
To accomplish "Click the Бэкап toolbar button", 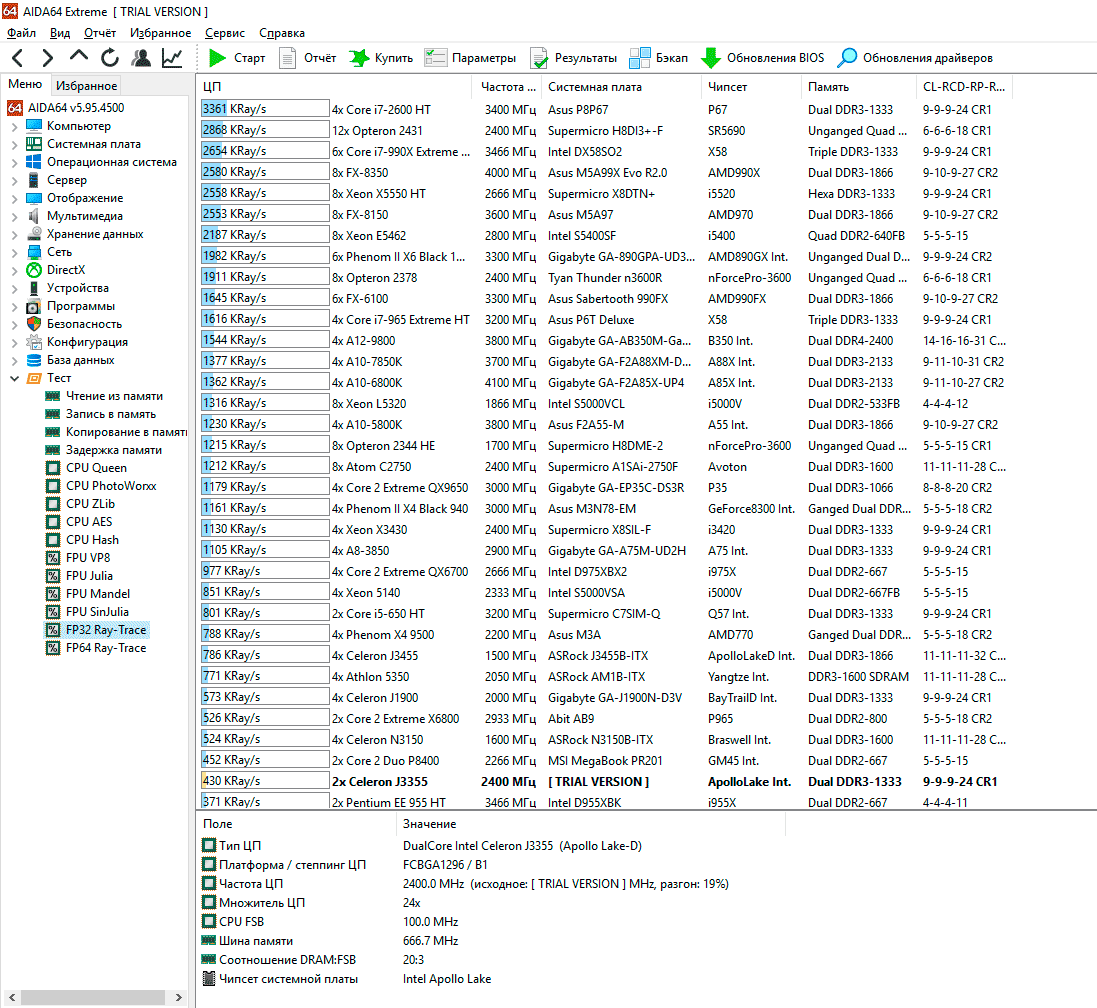I will [x=660, y=58].
